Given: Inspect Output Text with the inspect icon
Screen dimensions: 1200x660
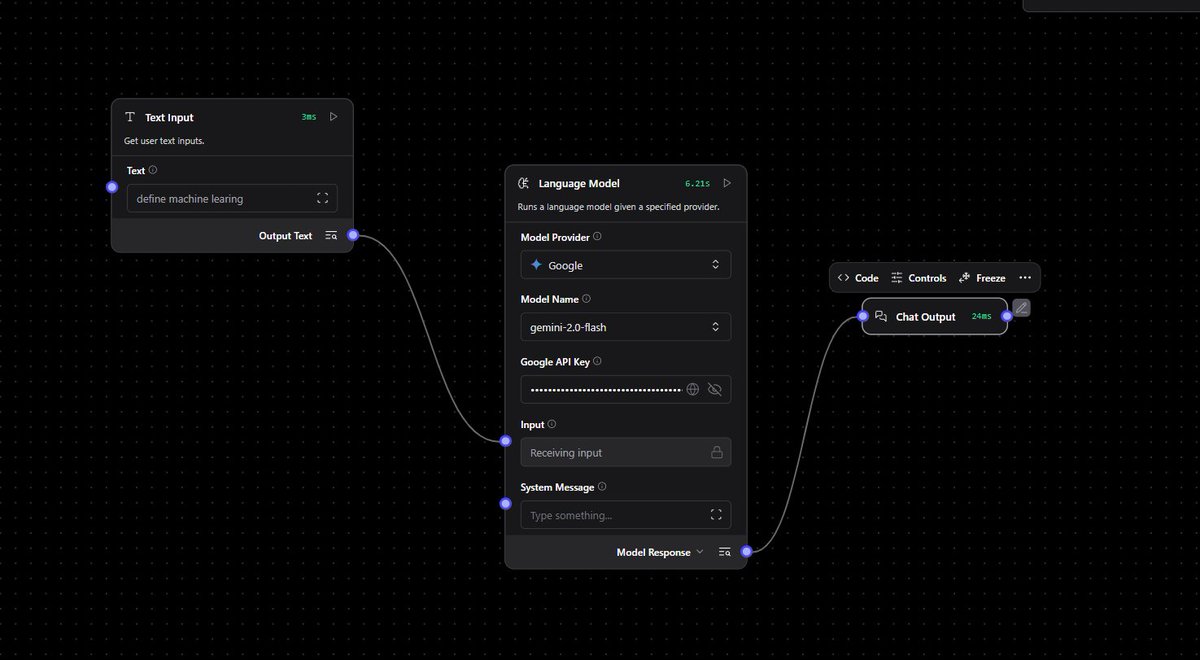Looking at the screenshot, I should [331, 236].
